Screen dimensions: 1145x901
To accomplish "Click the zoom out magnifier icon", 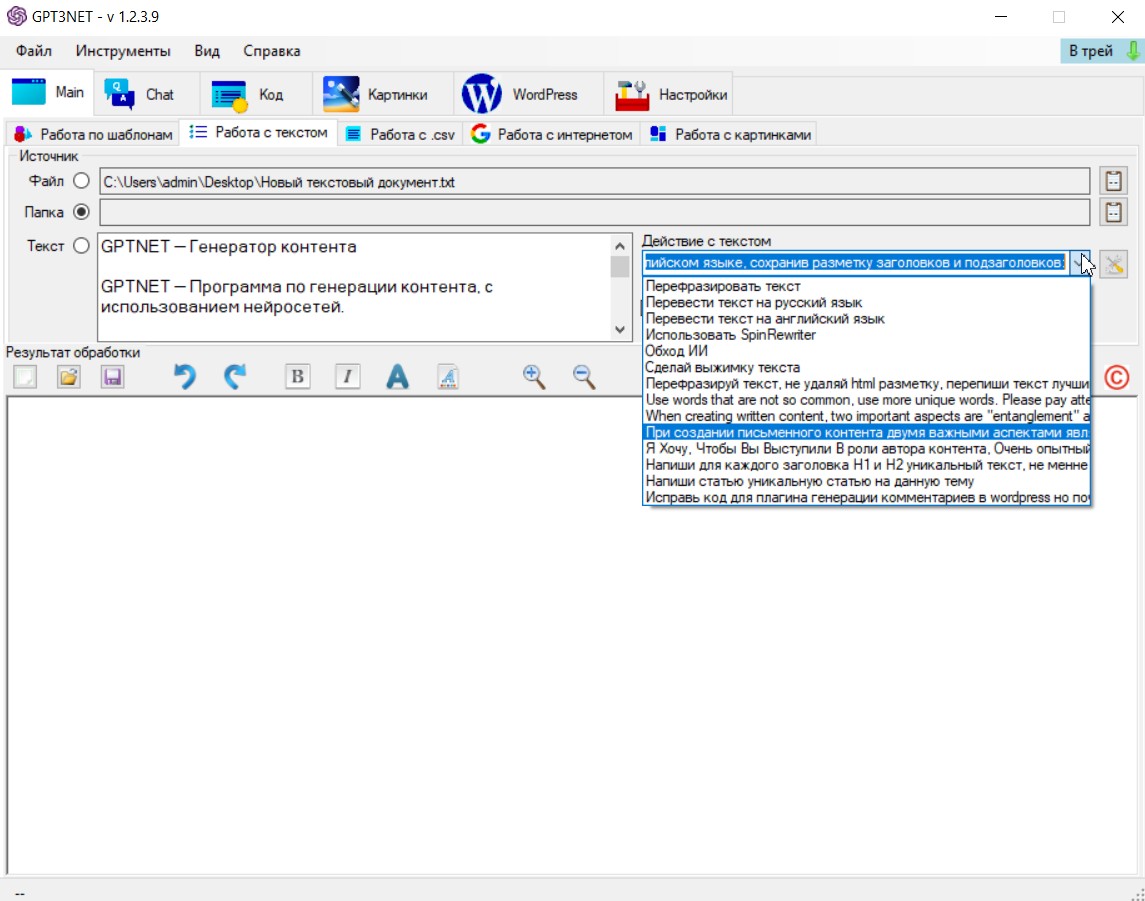I will coord(584,377).
